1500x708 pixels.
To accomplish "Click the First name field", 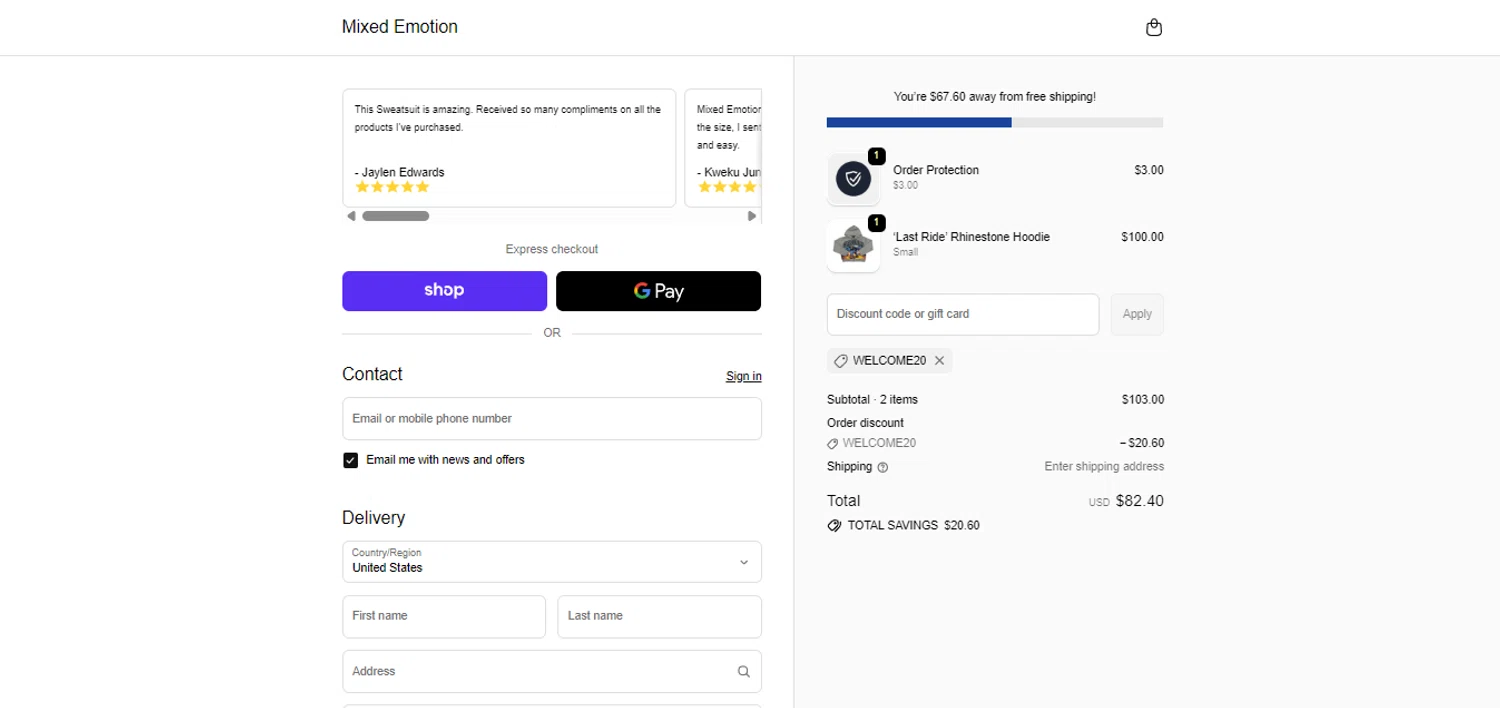I will 444,617.
